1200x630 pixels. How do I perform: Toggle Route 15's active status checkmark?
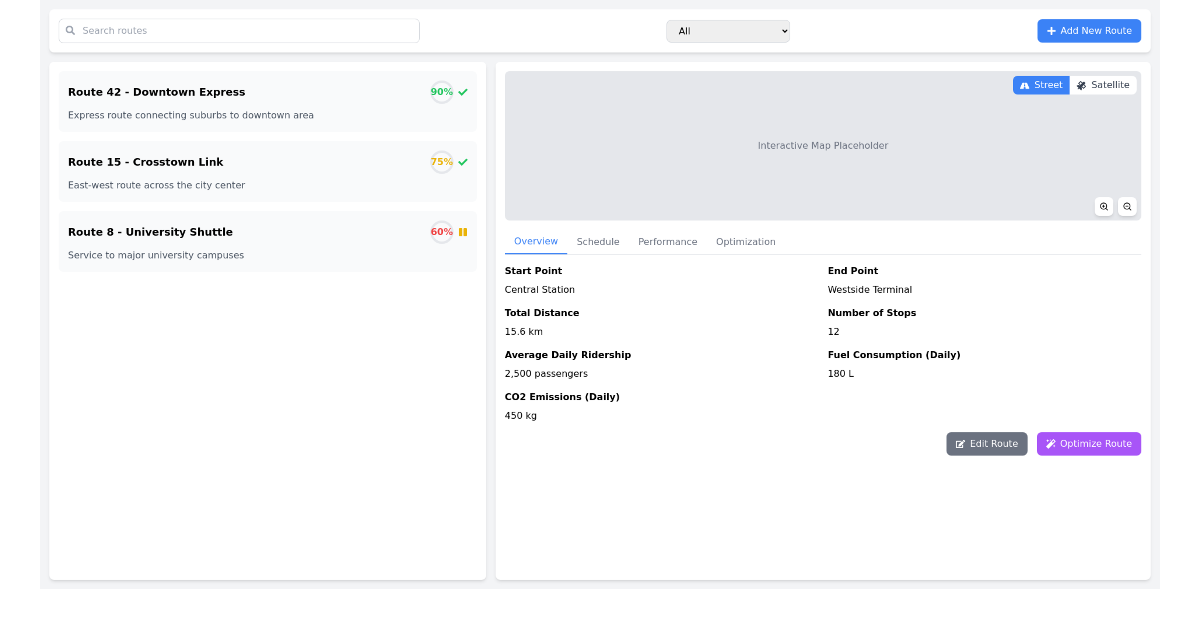[x=461, y=161]
